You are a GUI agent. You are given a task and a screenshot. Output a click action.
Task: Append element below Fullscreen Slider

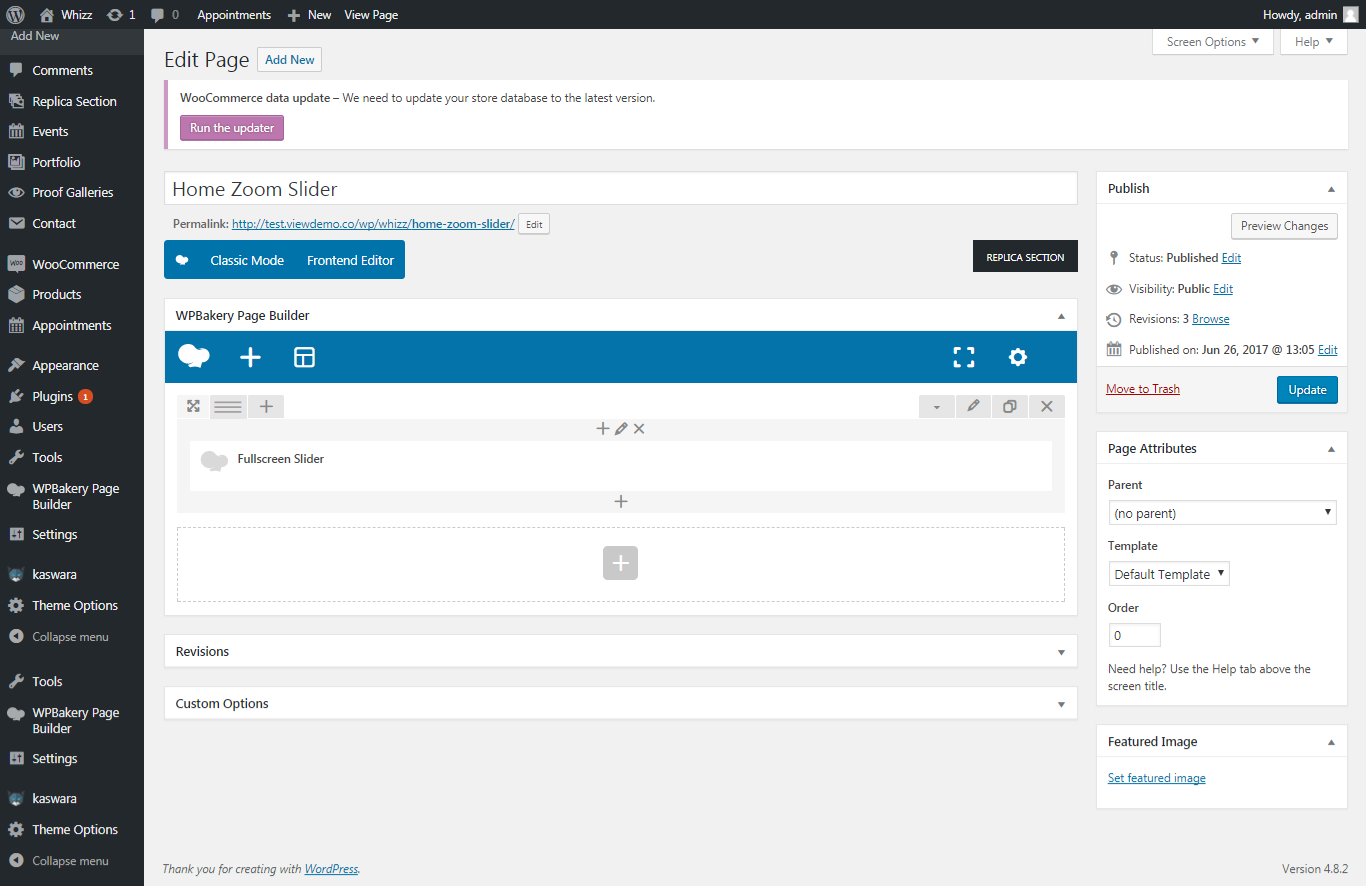(621, 501)
